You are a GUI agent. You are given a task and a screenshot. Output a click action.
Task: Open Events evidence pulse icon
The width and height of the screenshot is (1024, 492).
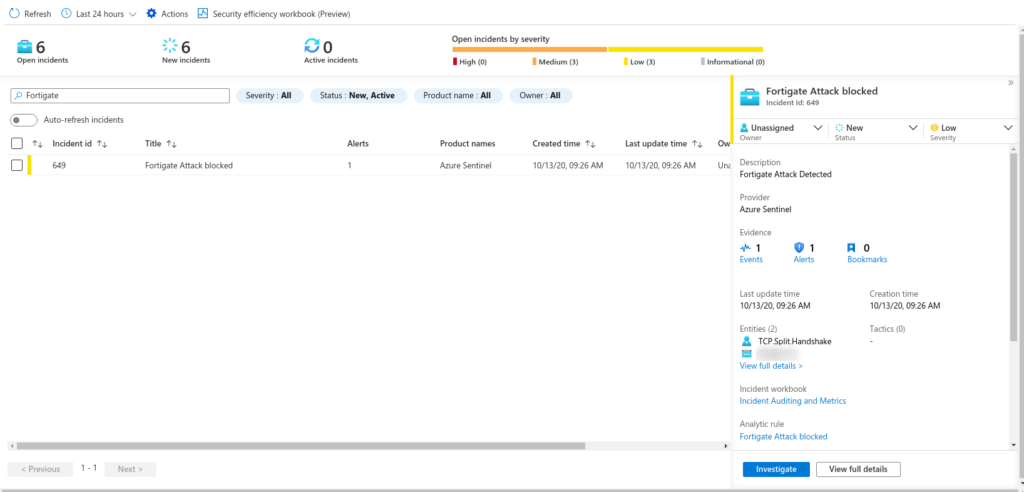pos(746,248)
